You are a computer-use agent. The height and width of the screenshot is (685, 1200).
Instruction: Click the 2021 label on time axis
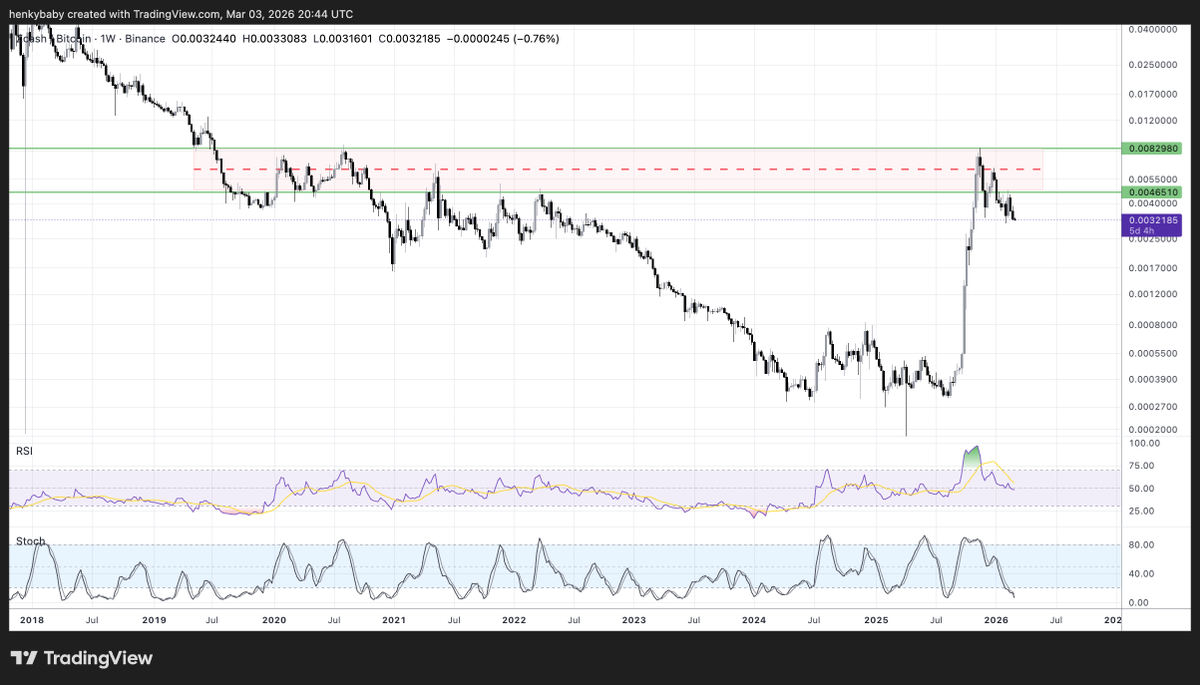393,620
